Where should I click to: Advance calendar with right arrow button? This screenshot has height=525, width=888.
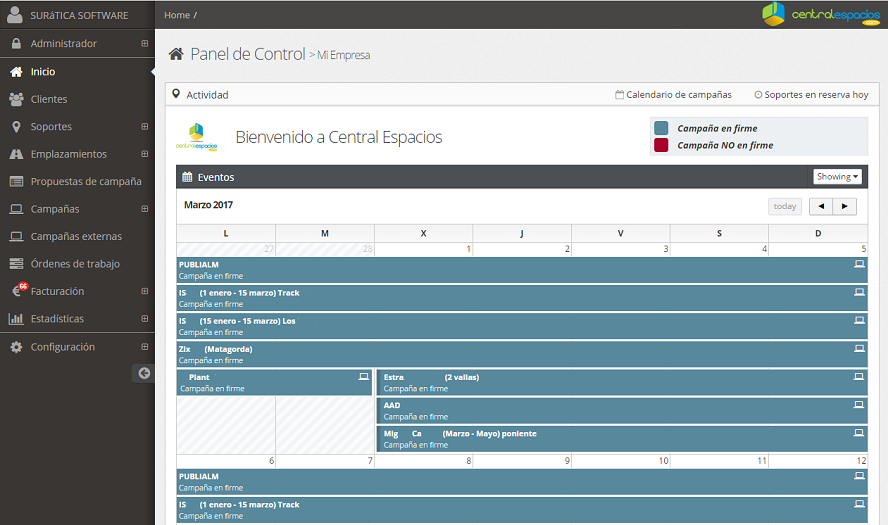click(845, 206)
